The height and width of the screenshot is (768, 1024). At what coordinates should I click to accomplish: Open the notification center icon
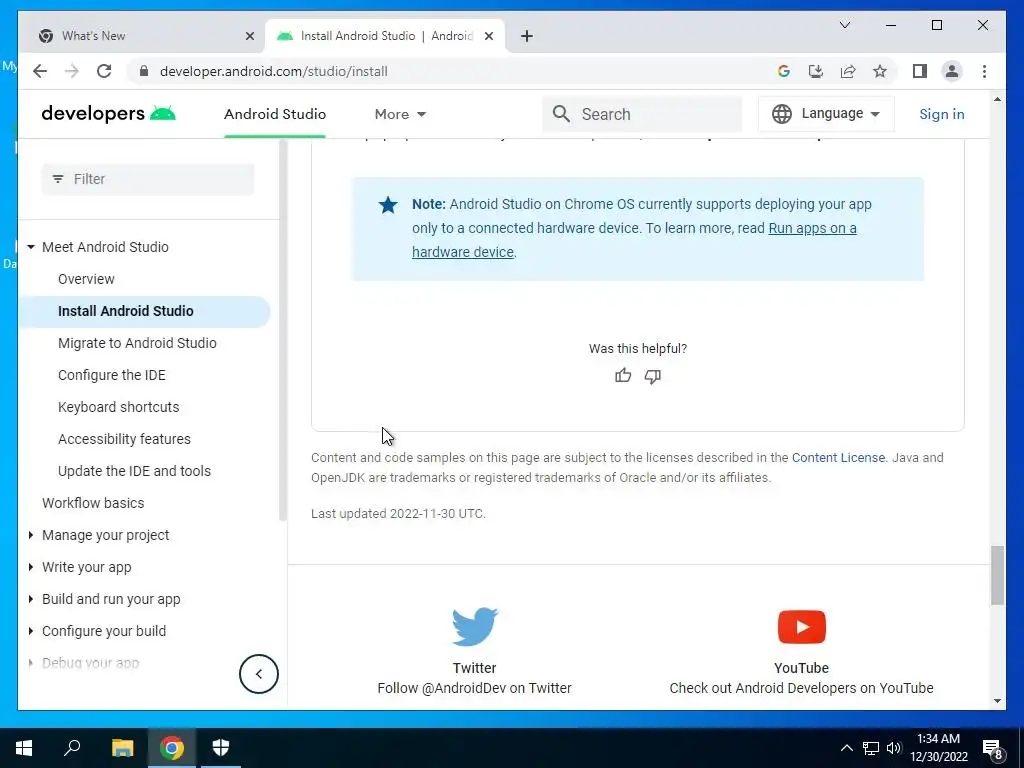[993, 748]
